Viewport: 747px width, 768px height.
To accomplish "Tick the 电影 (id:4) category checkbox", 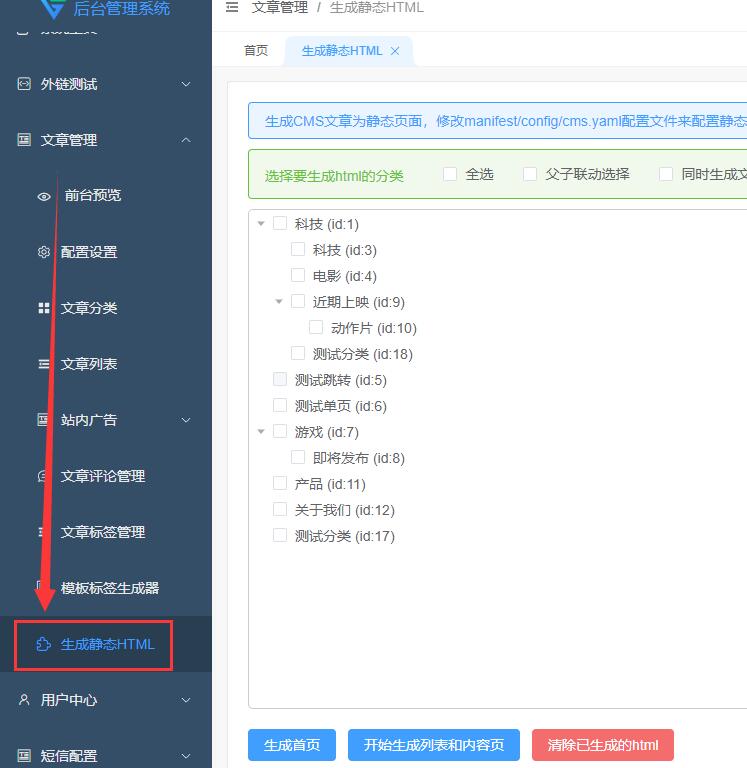I will click(298, 276).
